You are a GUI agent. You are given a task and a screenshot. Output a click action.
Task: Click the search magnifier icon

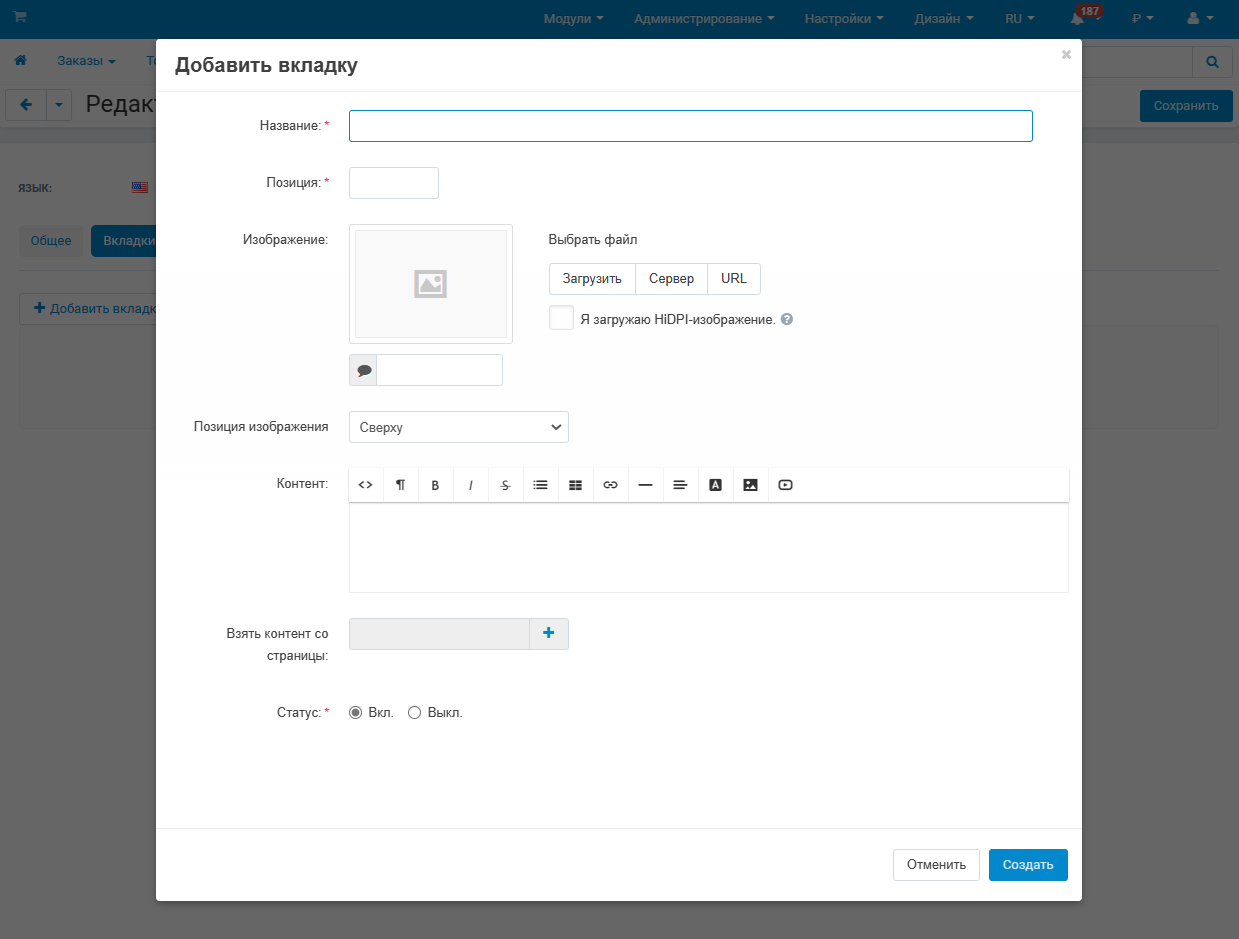pos(1212,62)
